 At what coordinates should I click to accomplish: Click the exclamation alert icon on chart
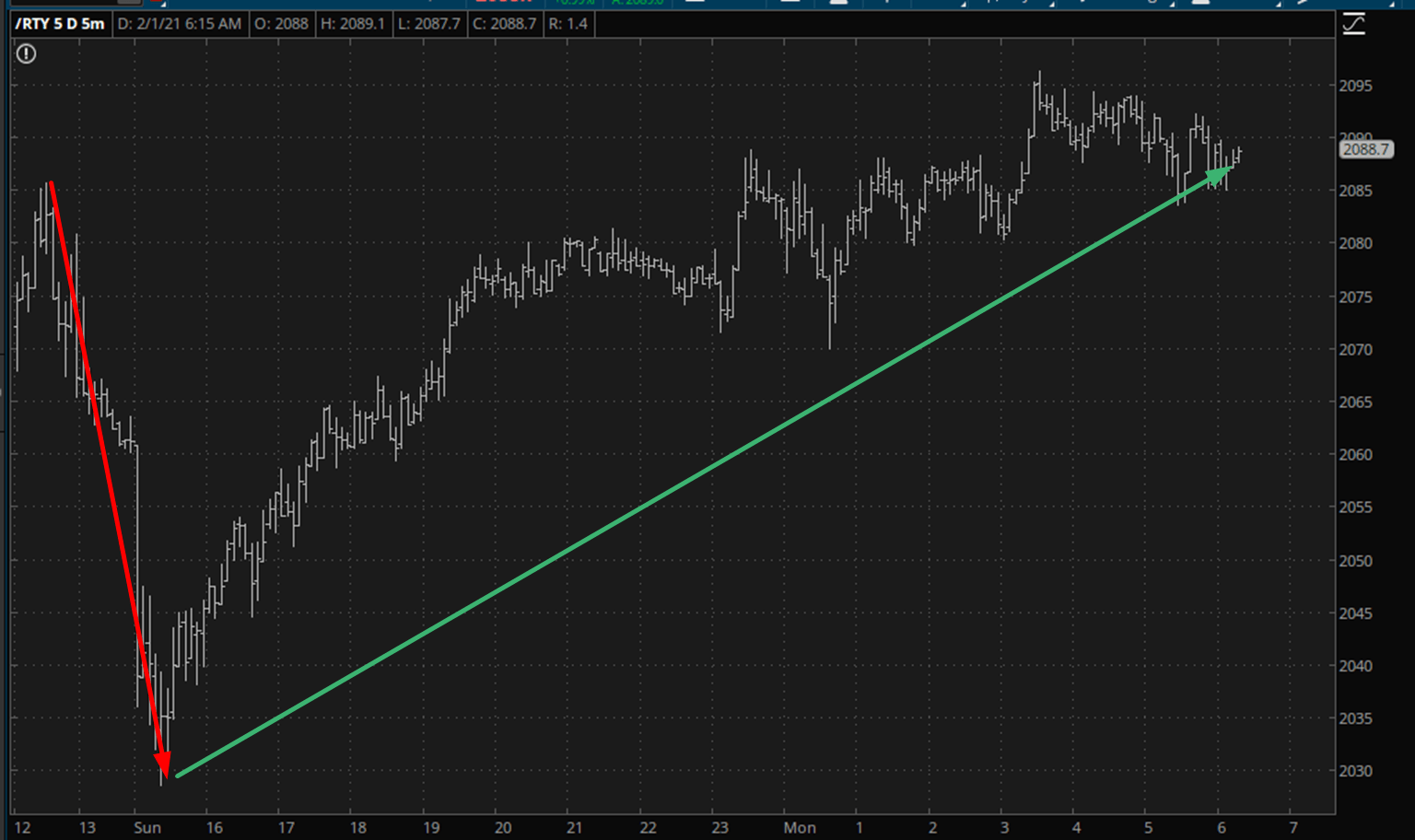tap(27, 54)
